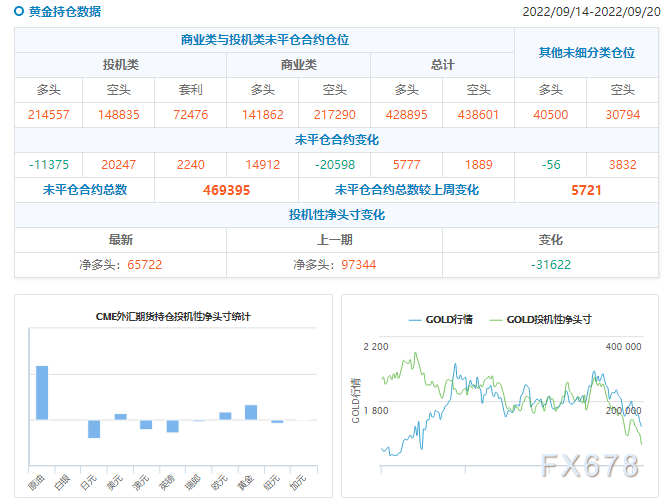Click the 套利 column header

190,90
